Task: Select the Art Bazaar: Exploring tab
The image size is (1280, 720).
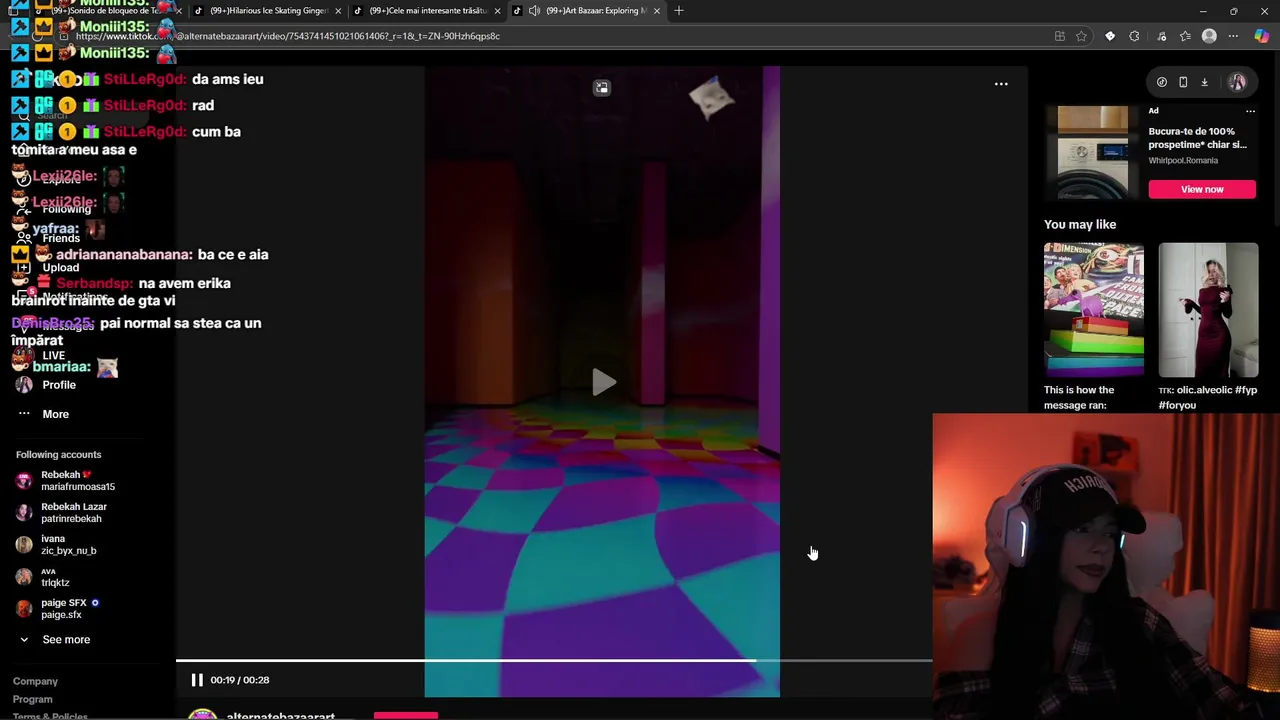Action: [585, 11]
